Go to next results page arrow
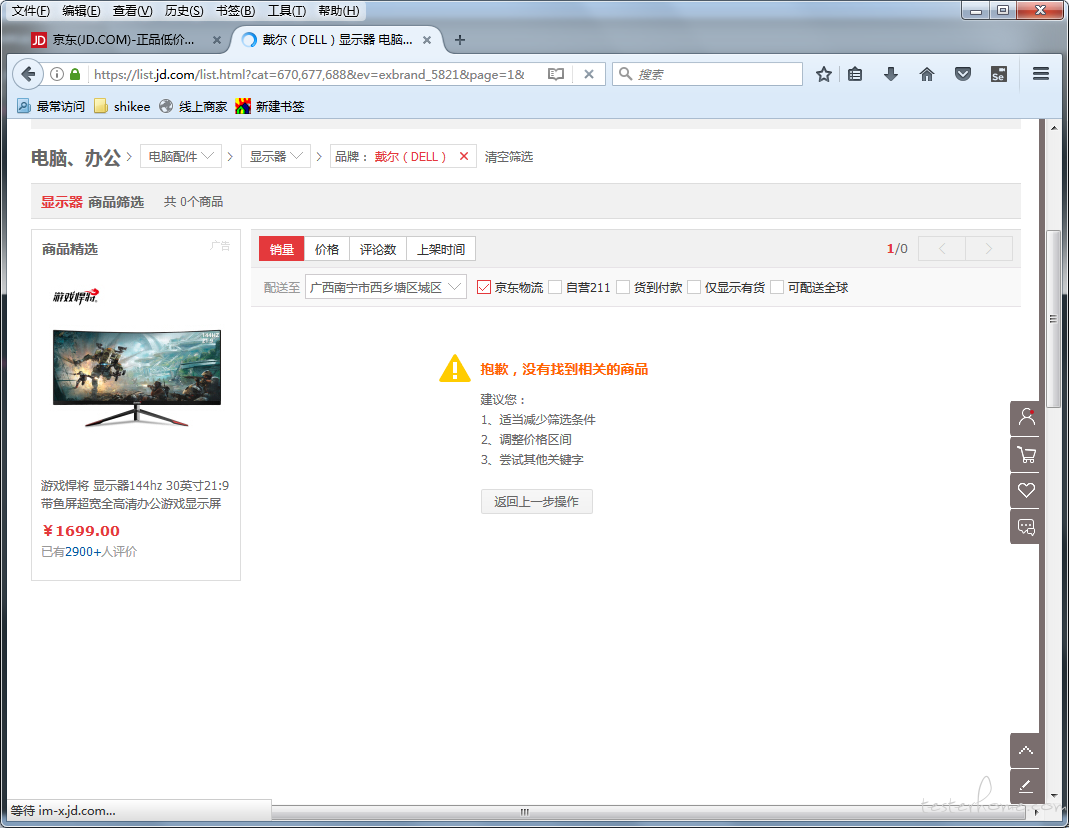The image size is (1069, 828). [x=989, y=249]
